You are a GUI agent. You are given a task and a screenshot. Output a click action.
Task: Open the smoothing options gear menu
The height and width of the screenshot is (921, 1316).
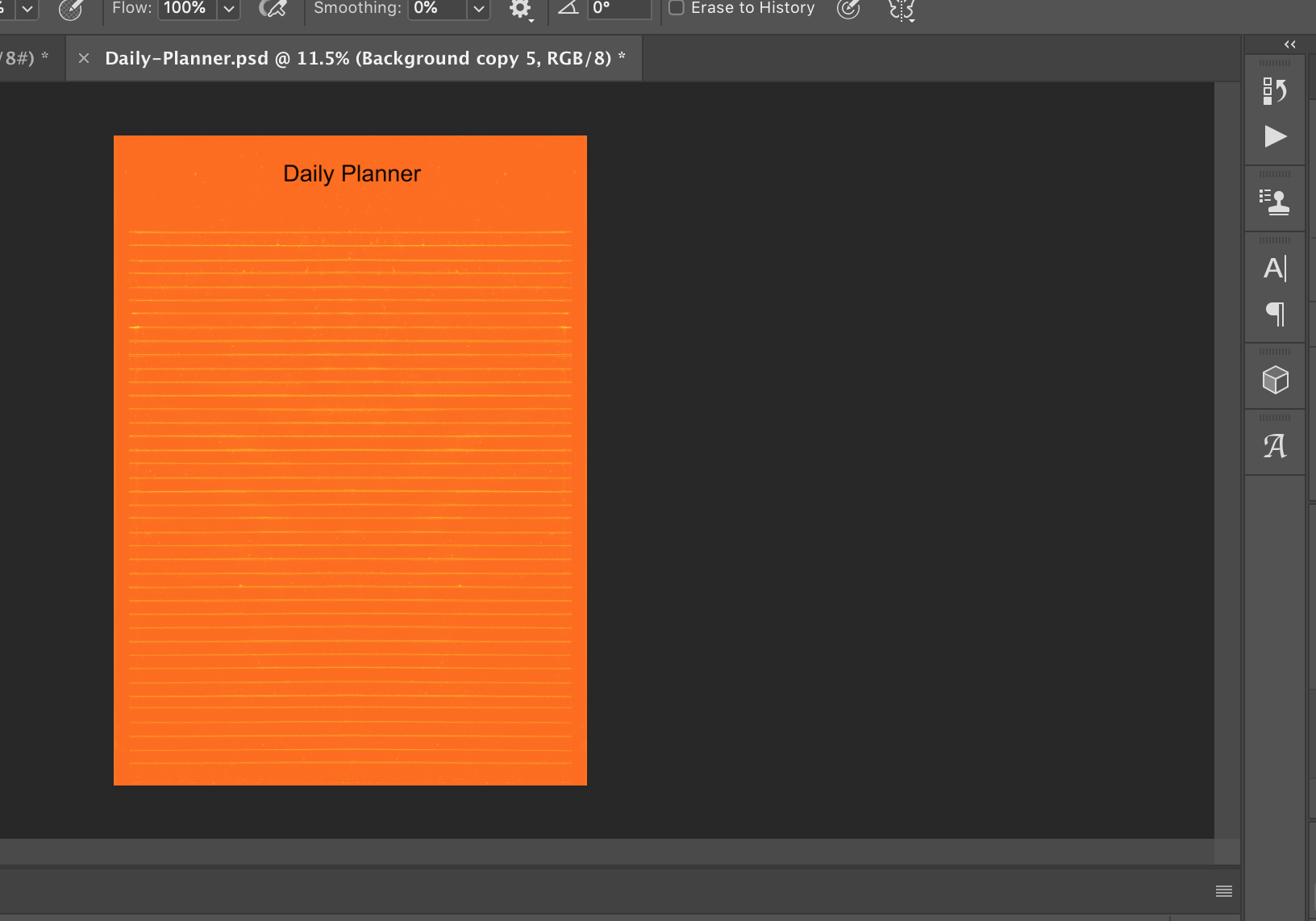click(521, 10)
